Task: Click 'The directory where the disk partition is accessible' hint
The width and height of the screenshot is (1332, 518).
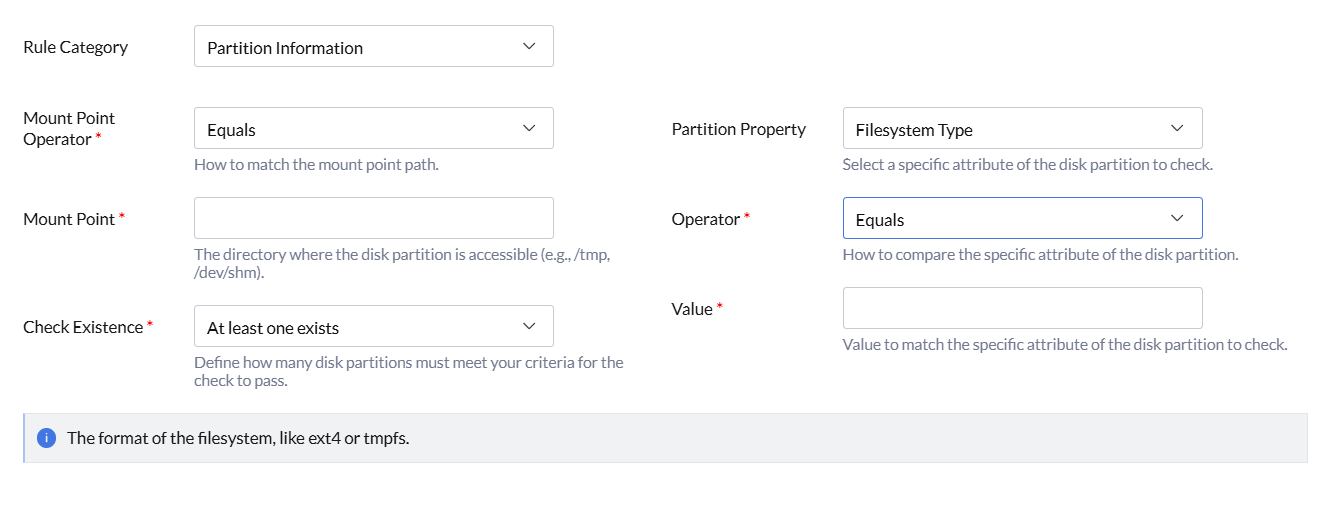Action: (x=402, y=263)
